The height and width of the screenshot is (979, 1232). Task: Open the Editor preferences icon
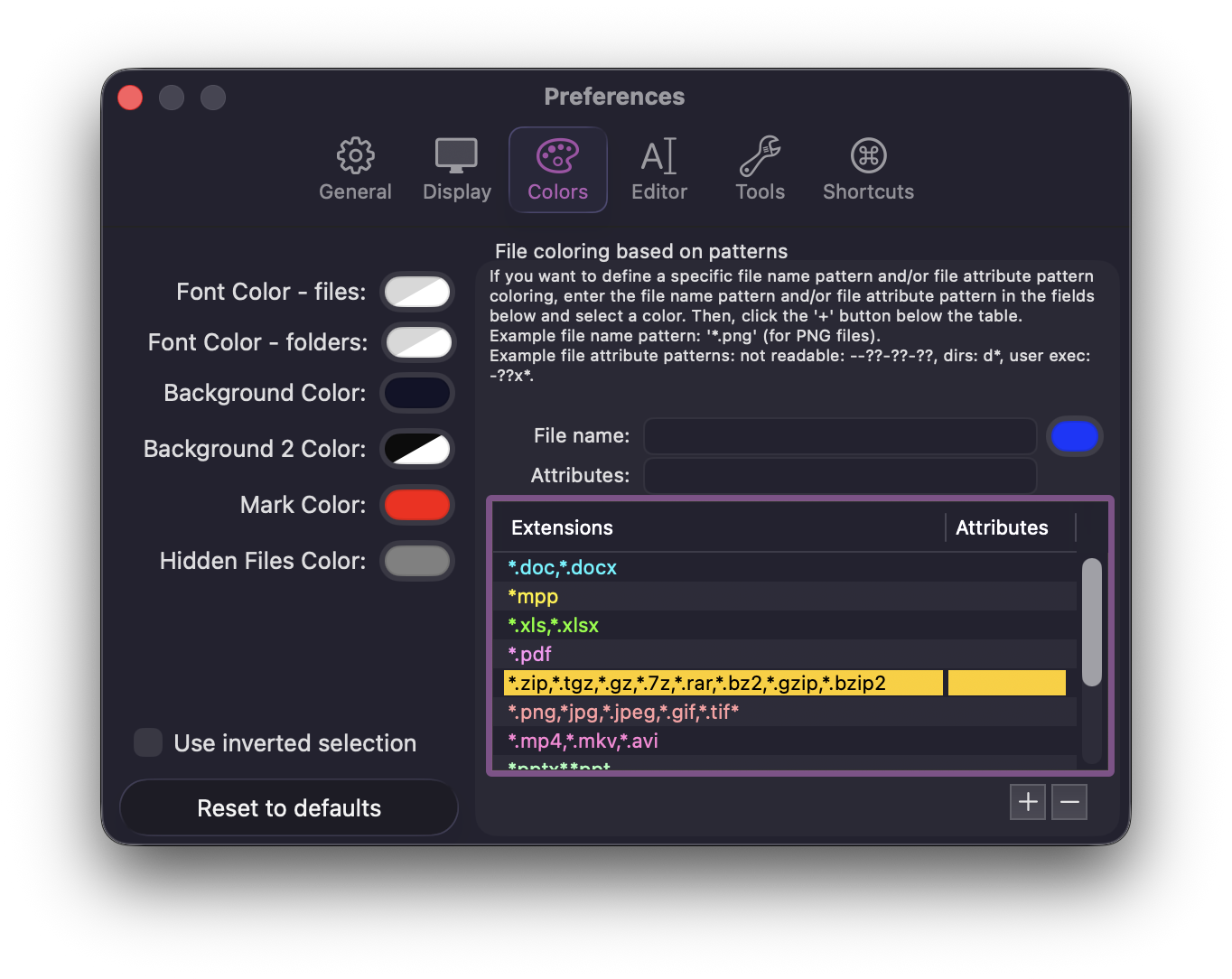pos(658,168)
